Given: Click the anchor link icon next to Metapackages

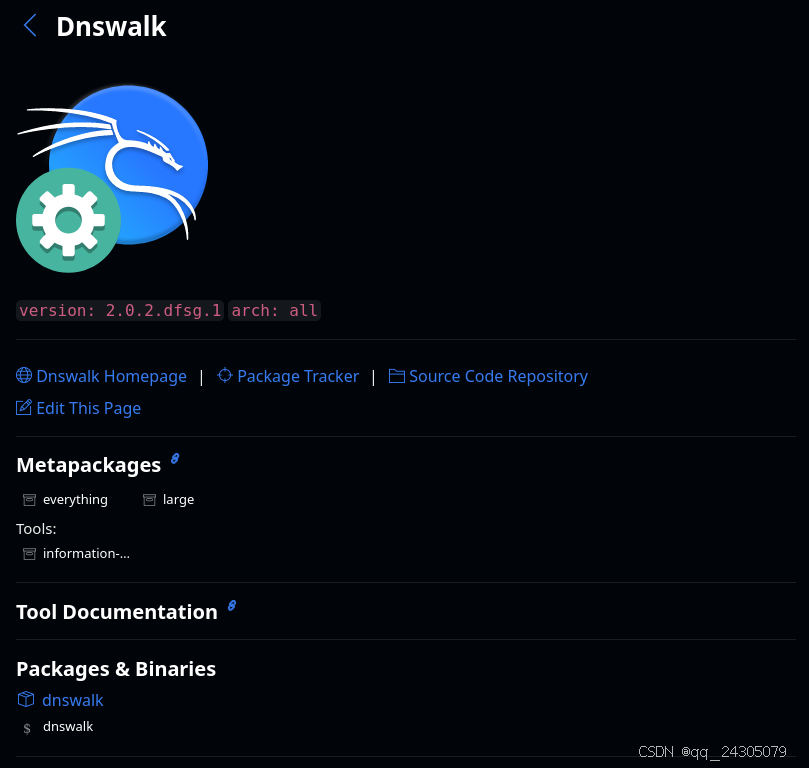Looking at the screenshot, I should coord(175,459).
